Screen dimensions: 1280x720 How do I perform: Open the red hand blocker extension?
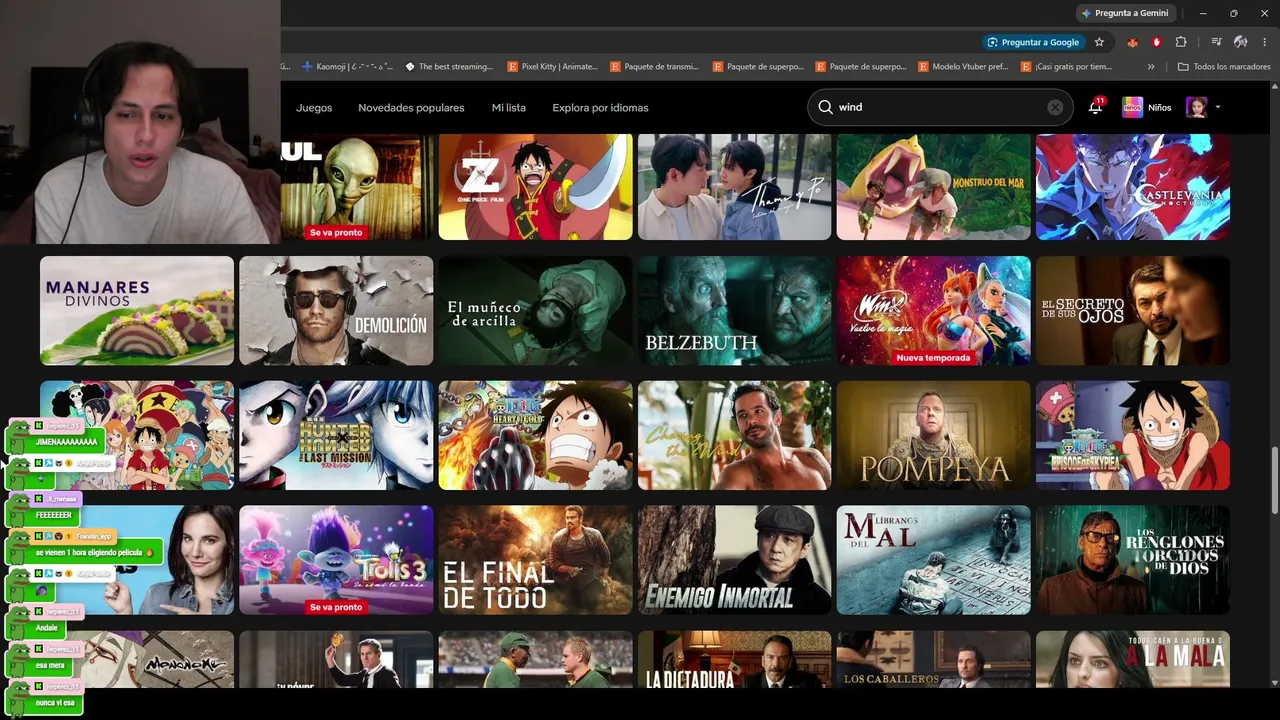[x=1157, y=42]
